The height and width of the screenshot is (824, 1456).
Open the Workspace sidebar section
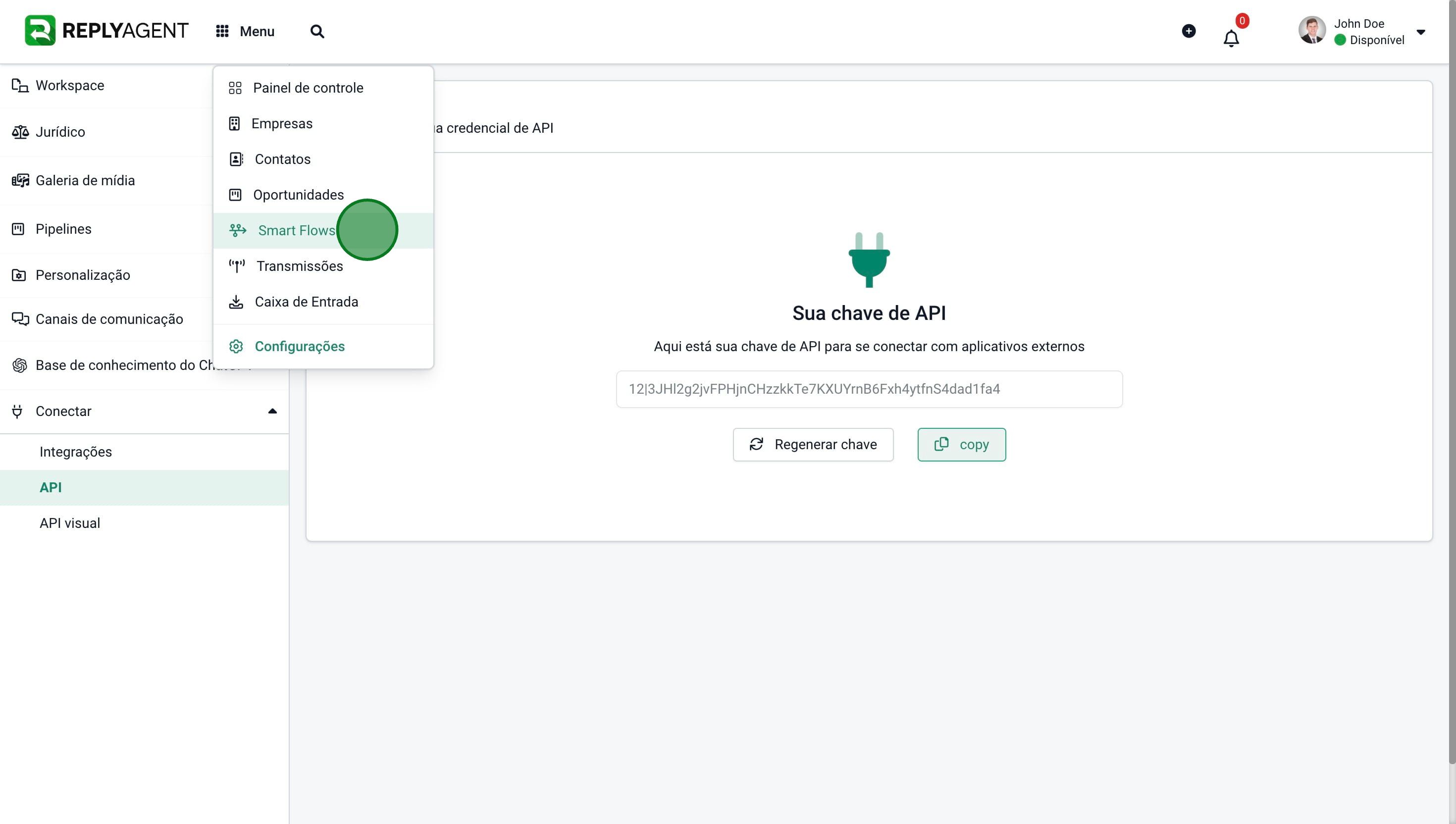point(106,86)
